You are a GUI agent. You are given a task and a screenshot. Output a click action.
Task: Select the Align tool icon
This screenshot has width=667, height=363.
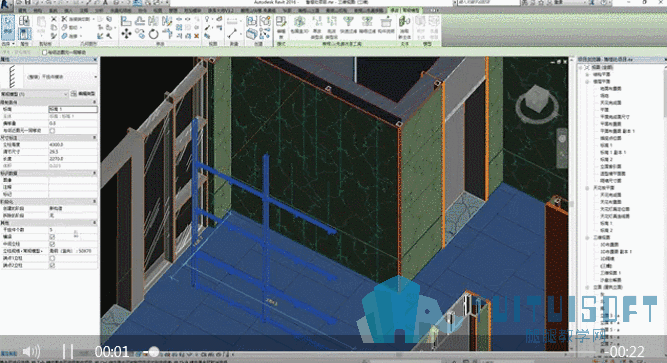pyautogui.click(x=126, y=21)
